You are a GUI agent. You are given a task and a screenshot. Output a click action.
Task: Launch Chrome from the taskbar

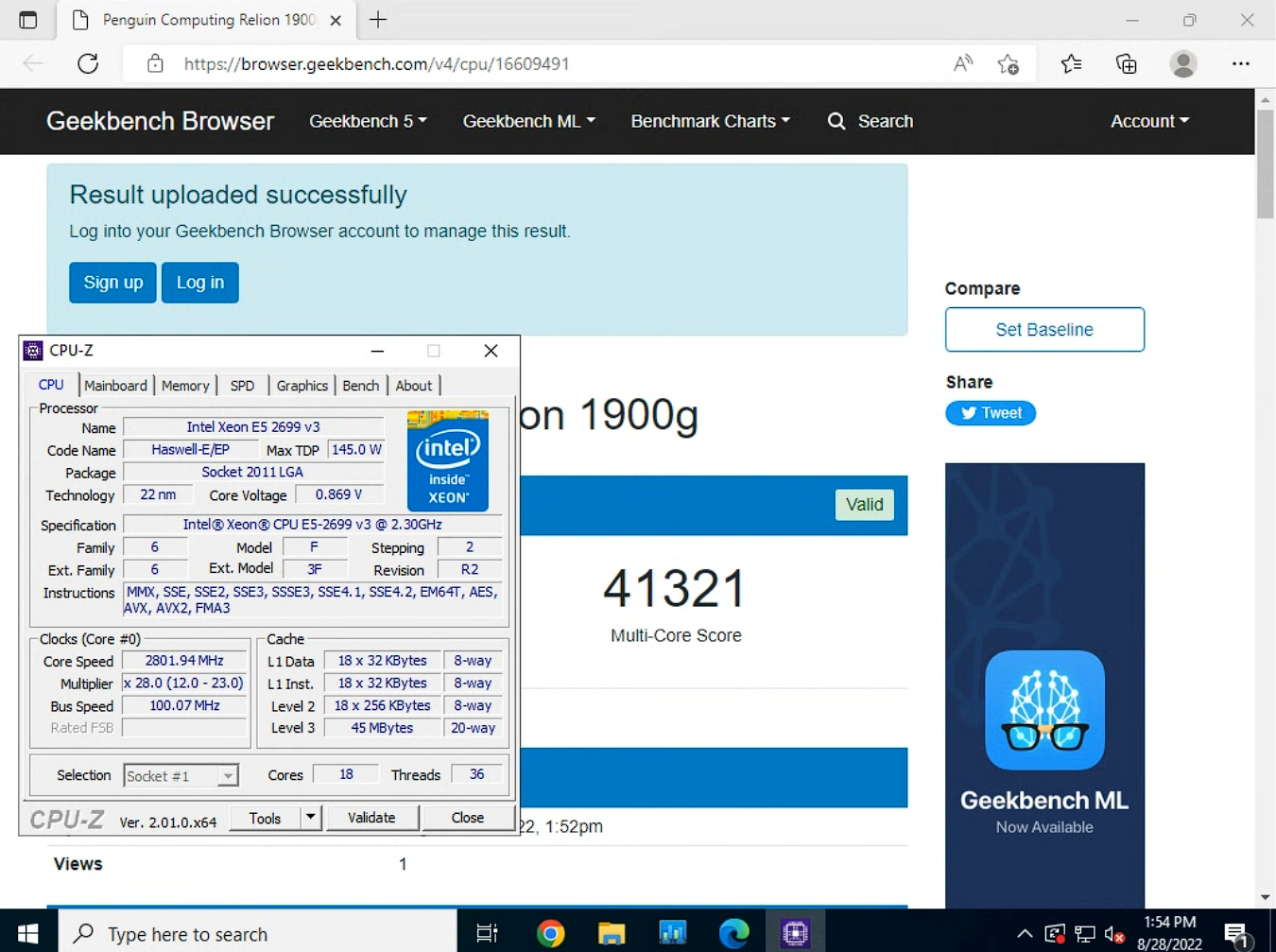point(550,933)
